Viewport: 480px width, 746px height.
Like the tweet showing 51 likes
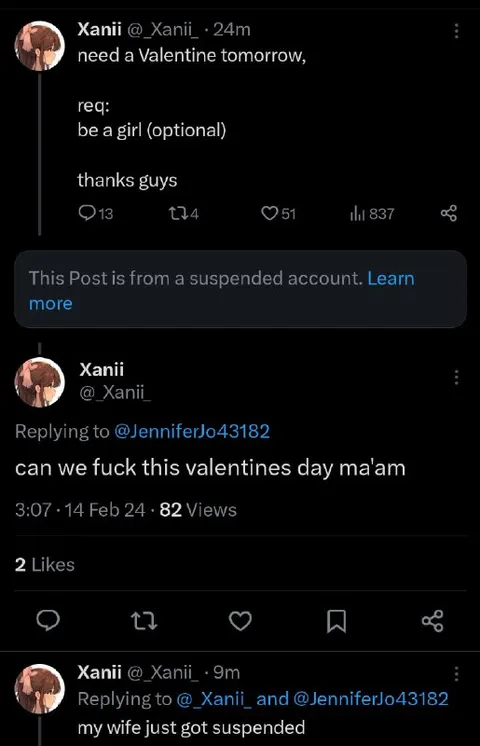(x=278, y=214)
